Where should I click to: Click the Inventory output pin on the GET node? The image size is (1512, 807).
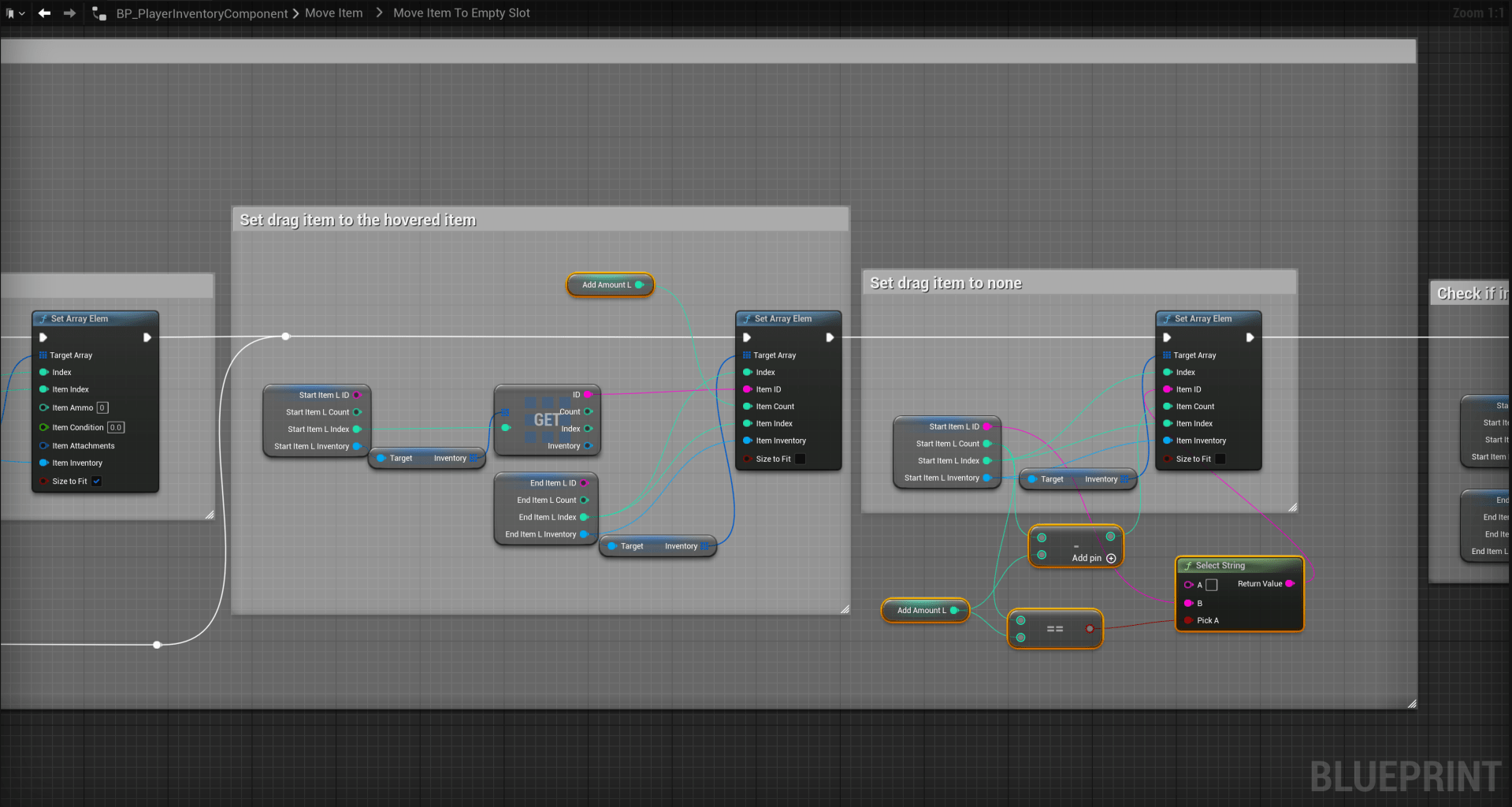(x=588, y=446)
